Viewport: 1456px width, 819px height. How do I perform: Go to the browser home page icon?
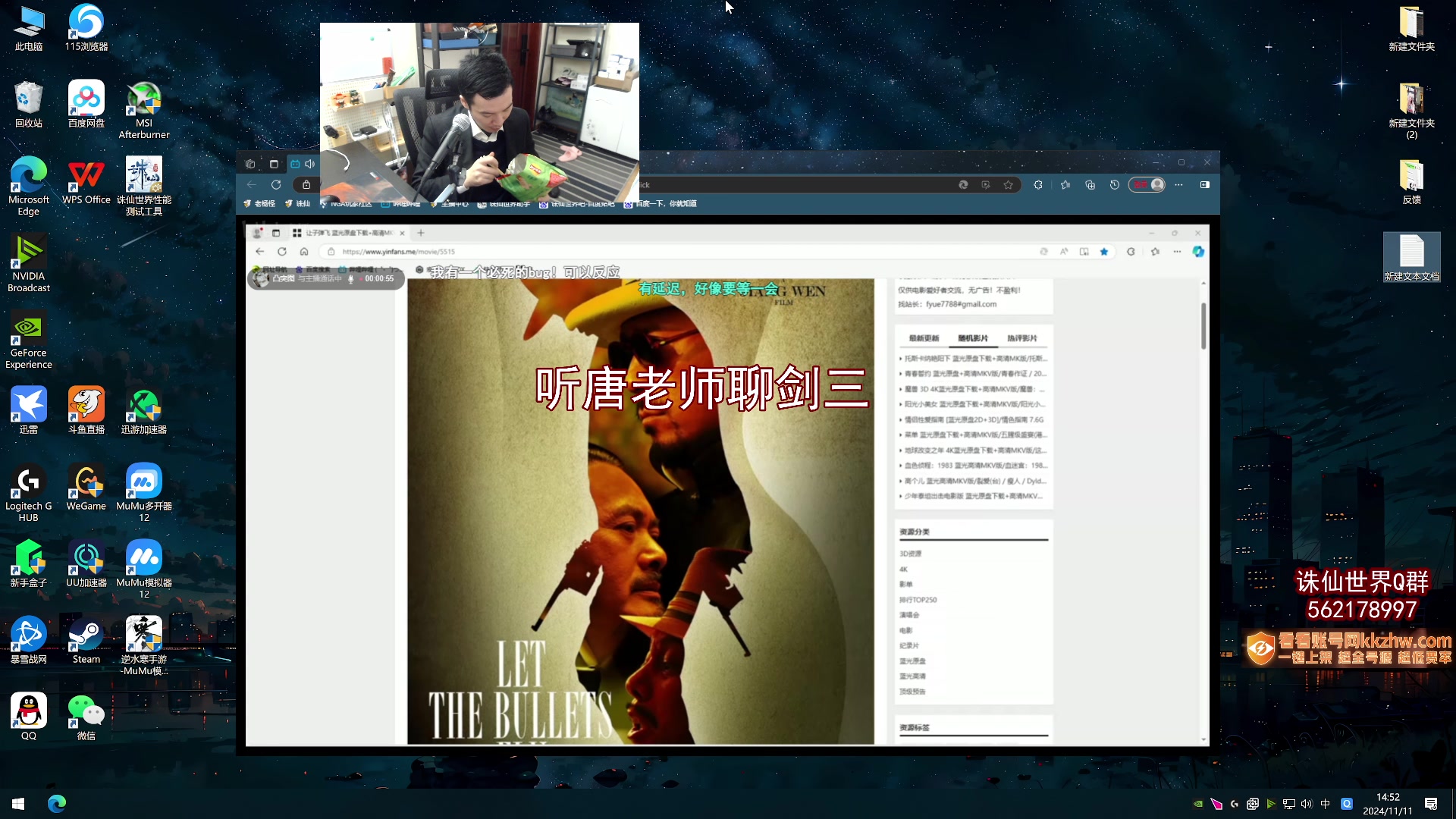point(304,252)
